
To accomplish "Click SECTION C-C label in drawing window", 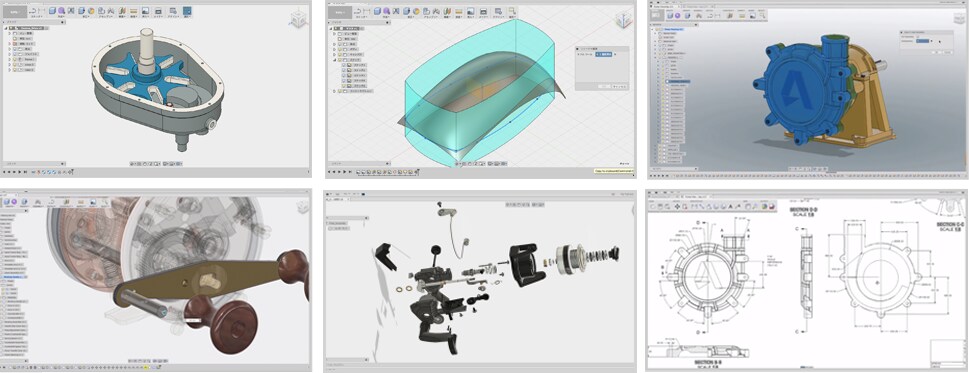I will pyautogui.click(x=950, y=224).
